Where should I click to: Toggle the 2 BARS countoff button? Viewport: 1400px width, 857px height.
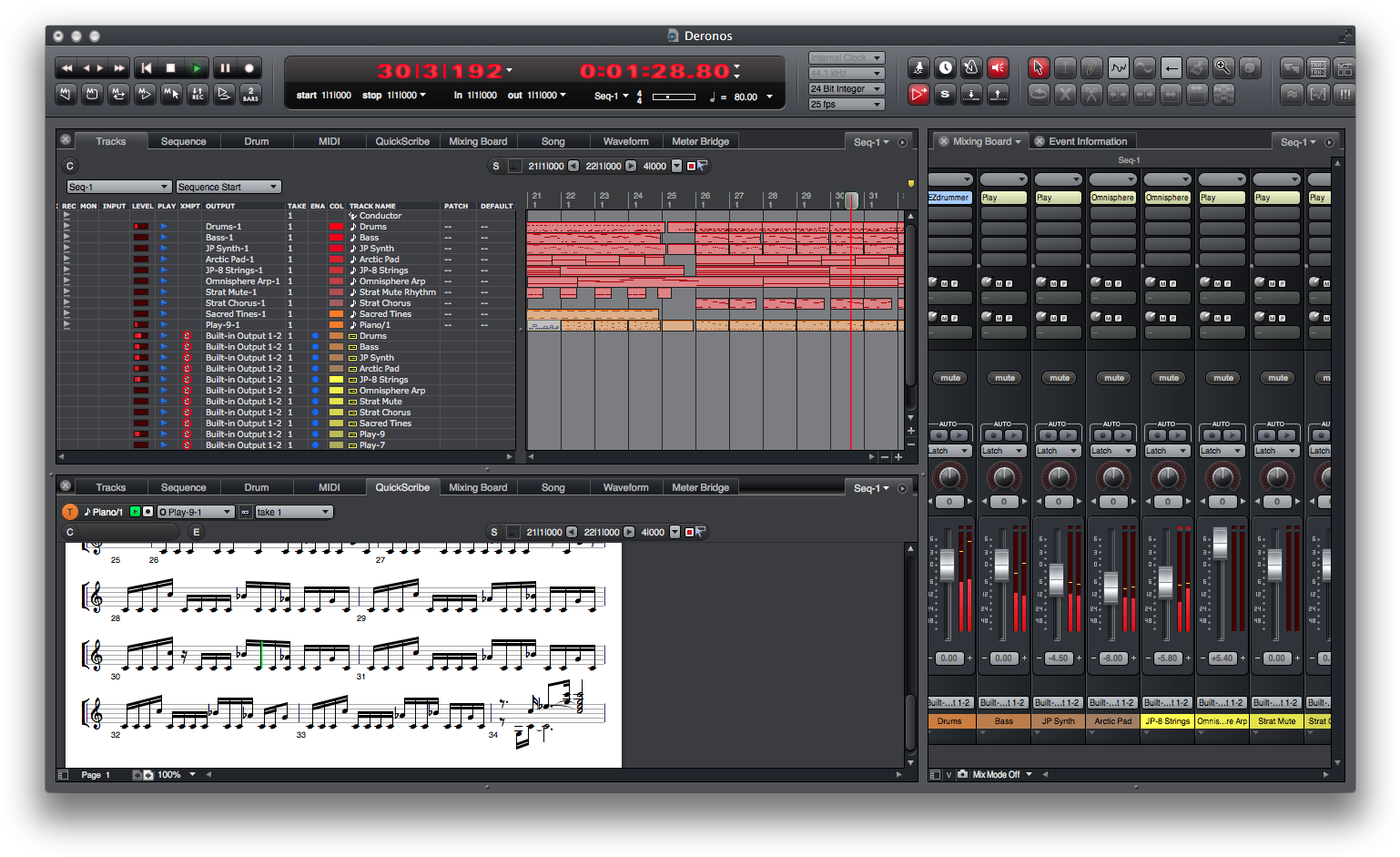(x=249, y=94)
